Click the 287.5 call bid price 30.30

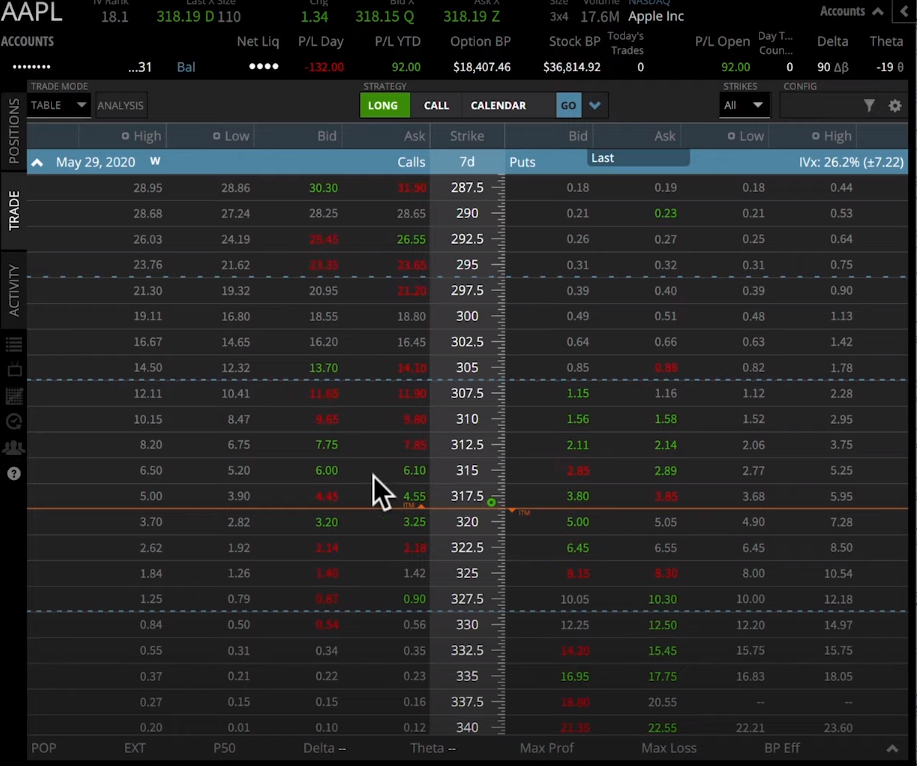tap(323, 188)
